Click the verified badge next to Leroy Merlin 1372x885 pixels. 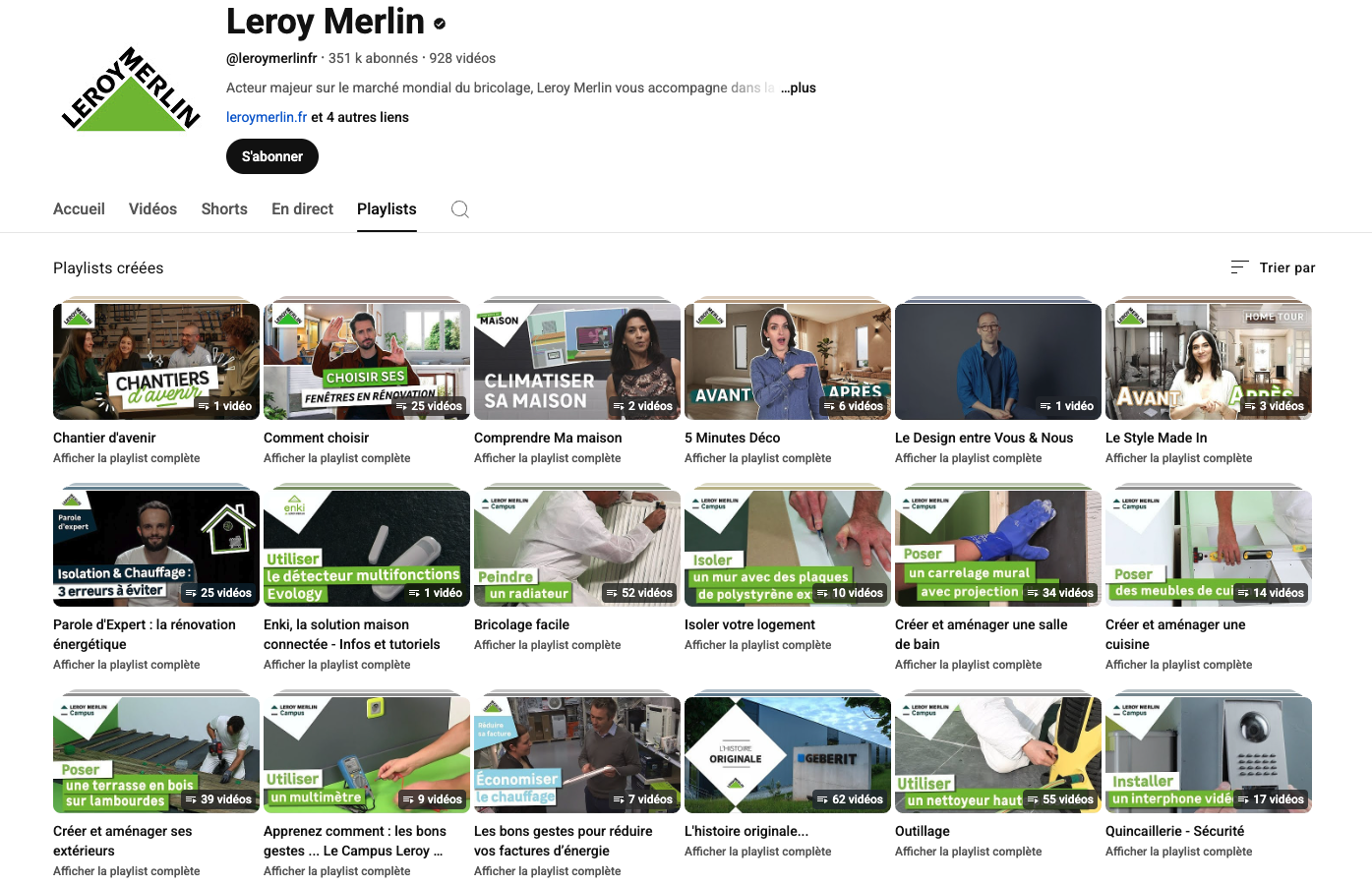tap(440, 23)
